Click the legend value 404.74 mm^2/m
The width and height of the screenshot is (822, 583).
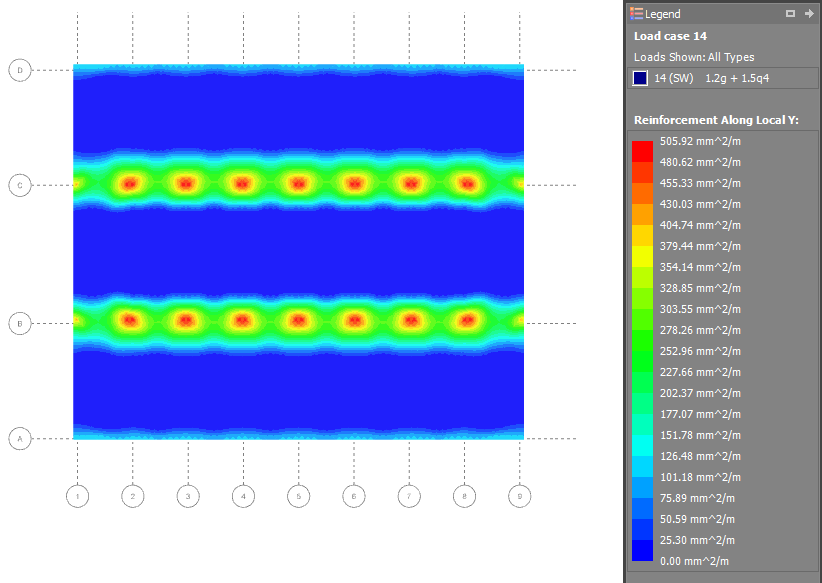point(700,225)
